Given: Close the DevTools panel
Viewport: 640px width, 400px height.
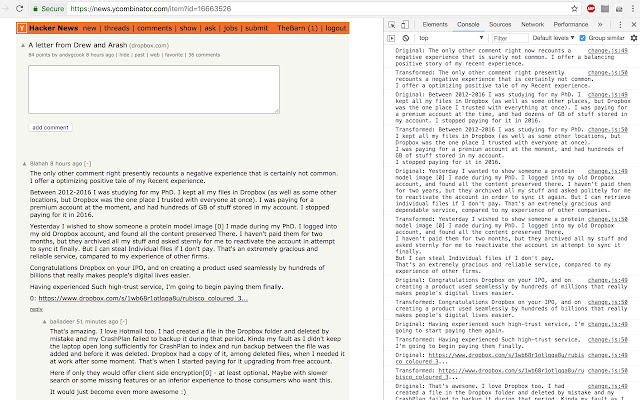Looking at the screenshot, I should tap(633, 24).
